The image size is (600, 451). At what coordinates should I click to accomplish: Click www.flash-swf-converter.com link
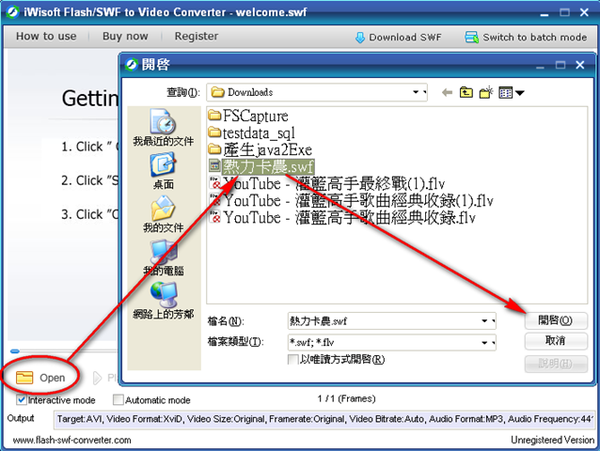pyautogui.click(x=72, y=440)
